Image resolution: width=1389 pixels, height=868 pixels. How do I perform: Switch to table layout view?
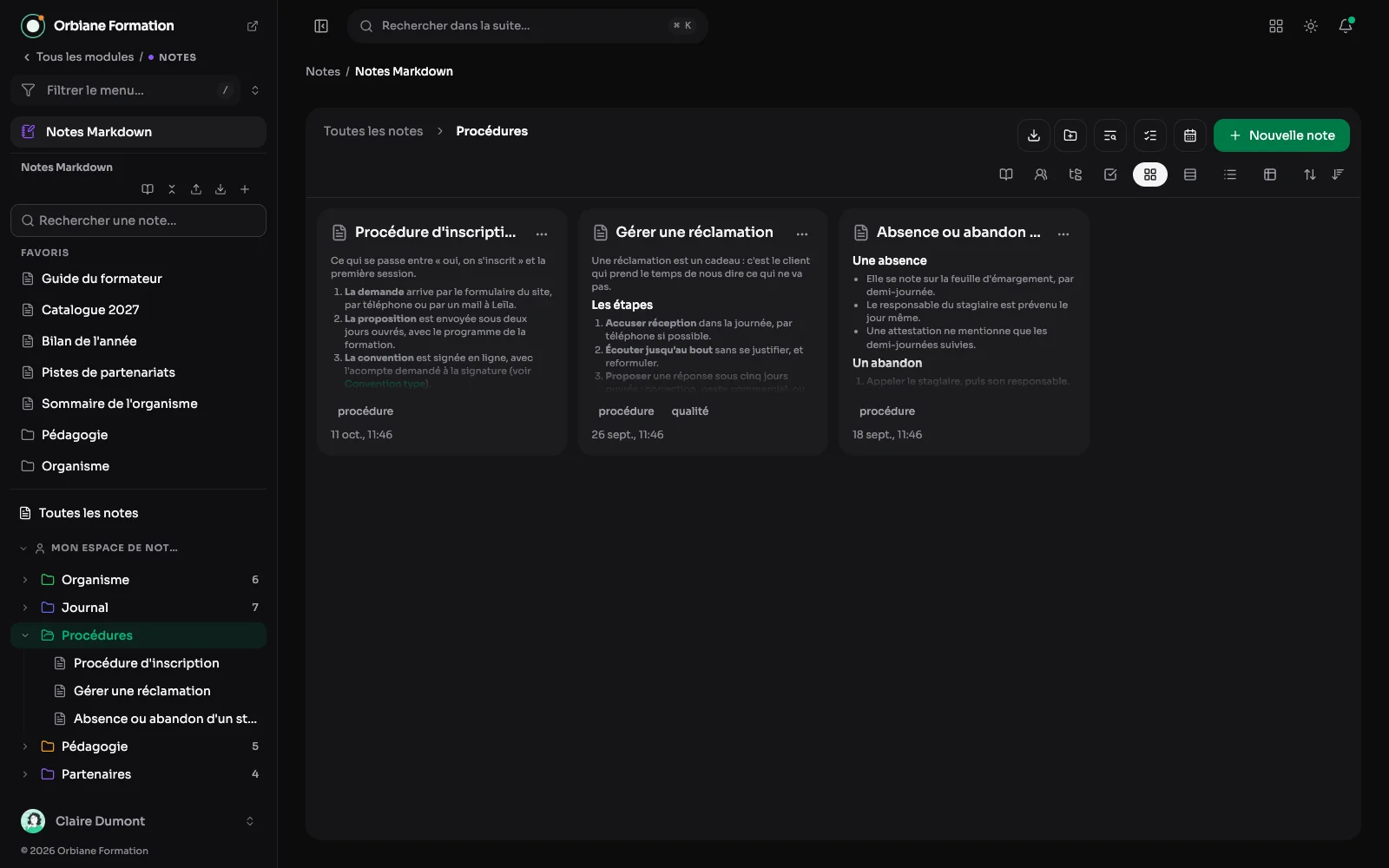[x=1270, y=174]
